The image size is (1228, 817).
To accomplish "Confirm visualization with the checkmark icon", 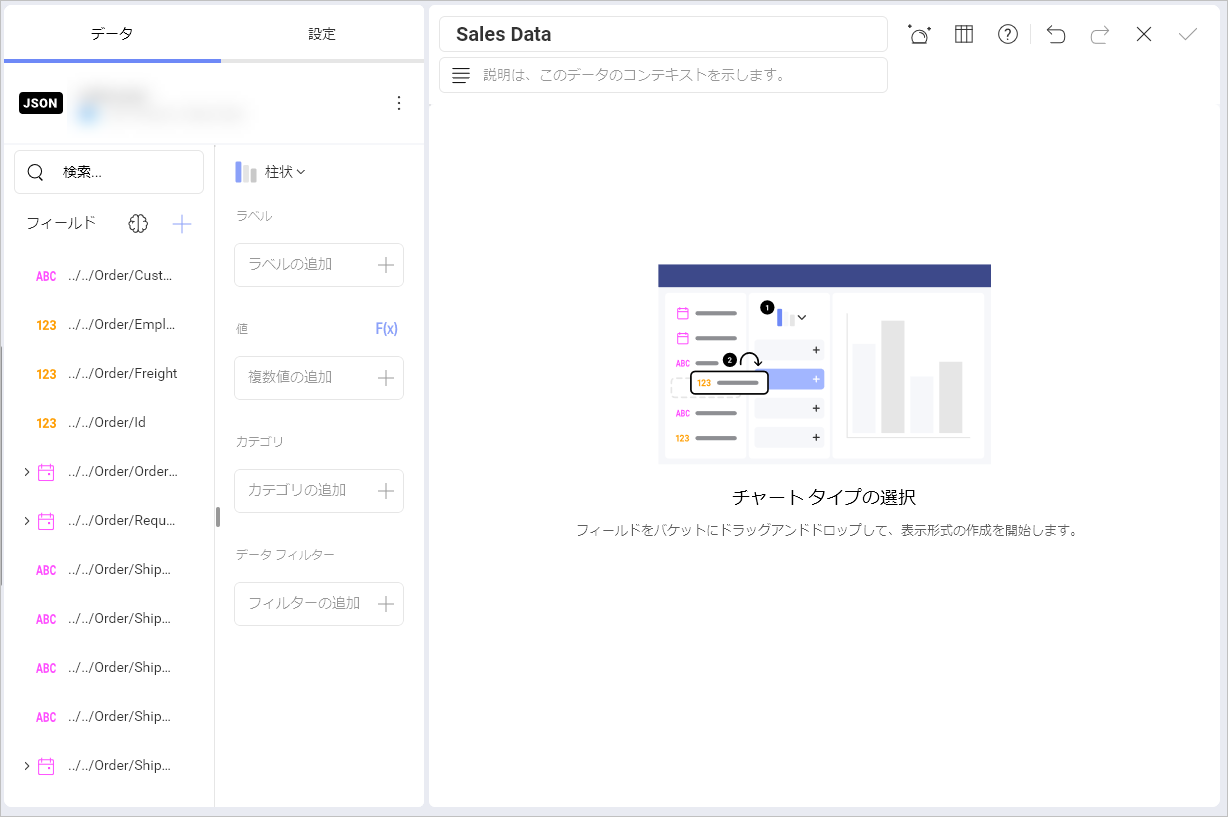I will click(x=1188, y=34).
